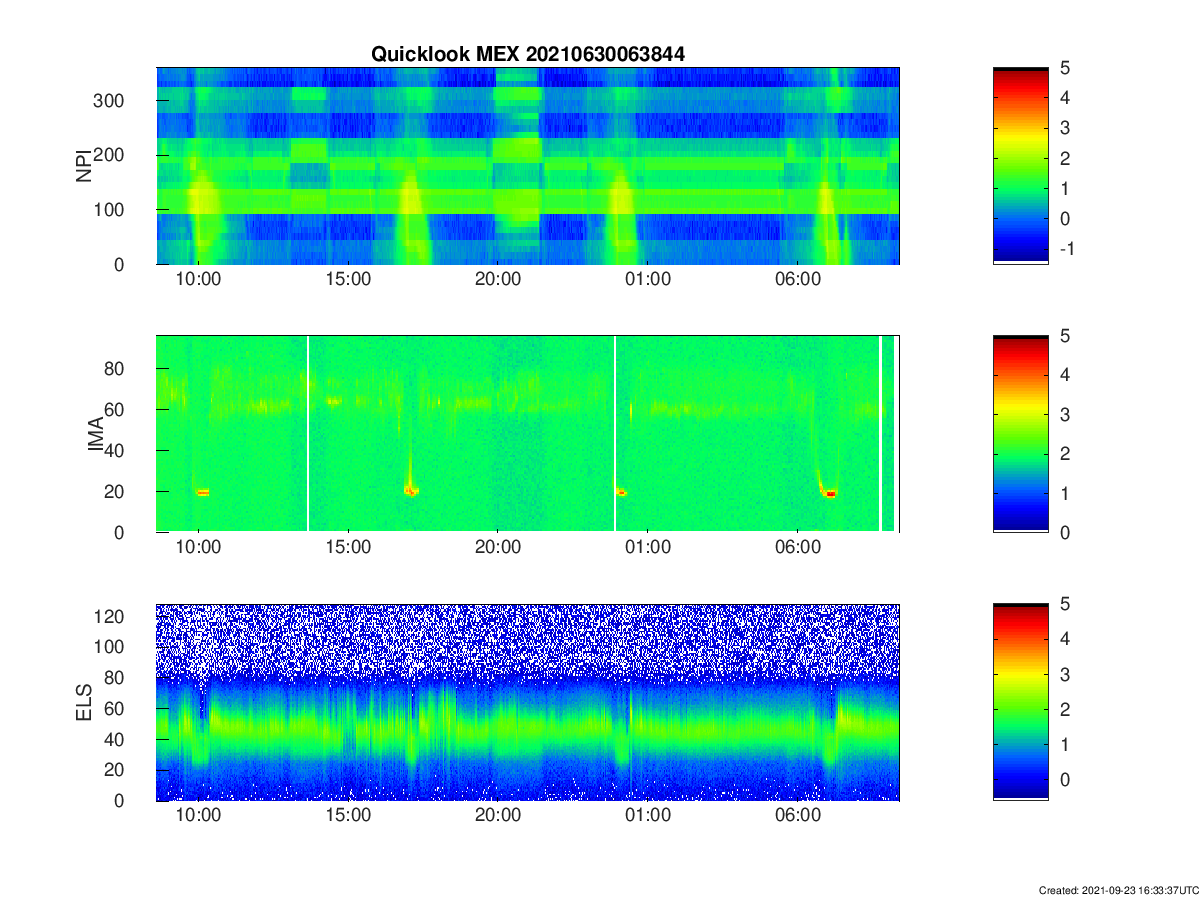The image size is (1200, 900).
Task: Click 15:00 time label under NPI panel
Action: [349, 279]
